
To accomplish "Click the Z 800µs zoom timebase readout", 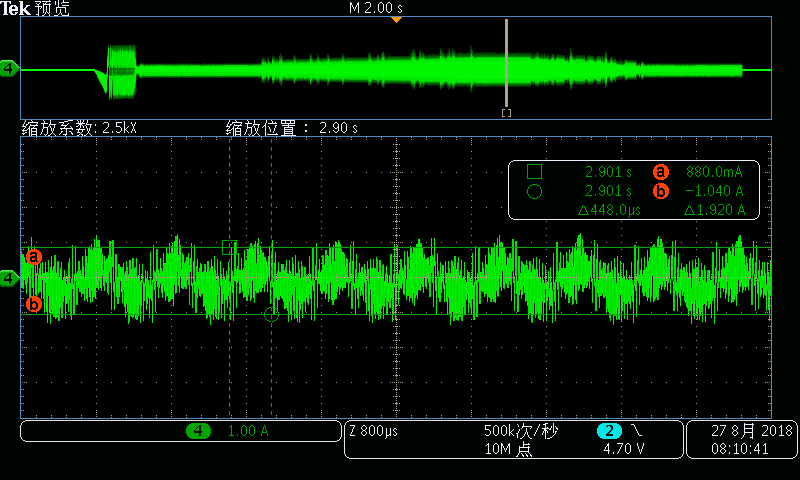I will pyautogui.click(x=373, y=431).
